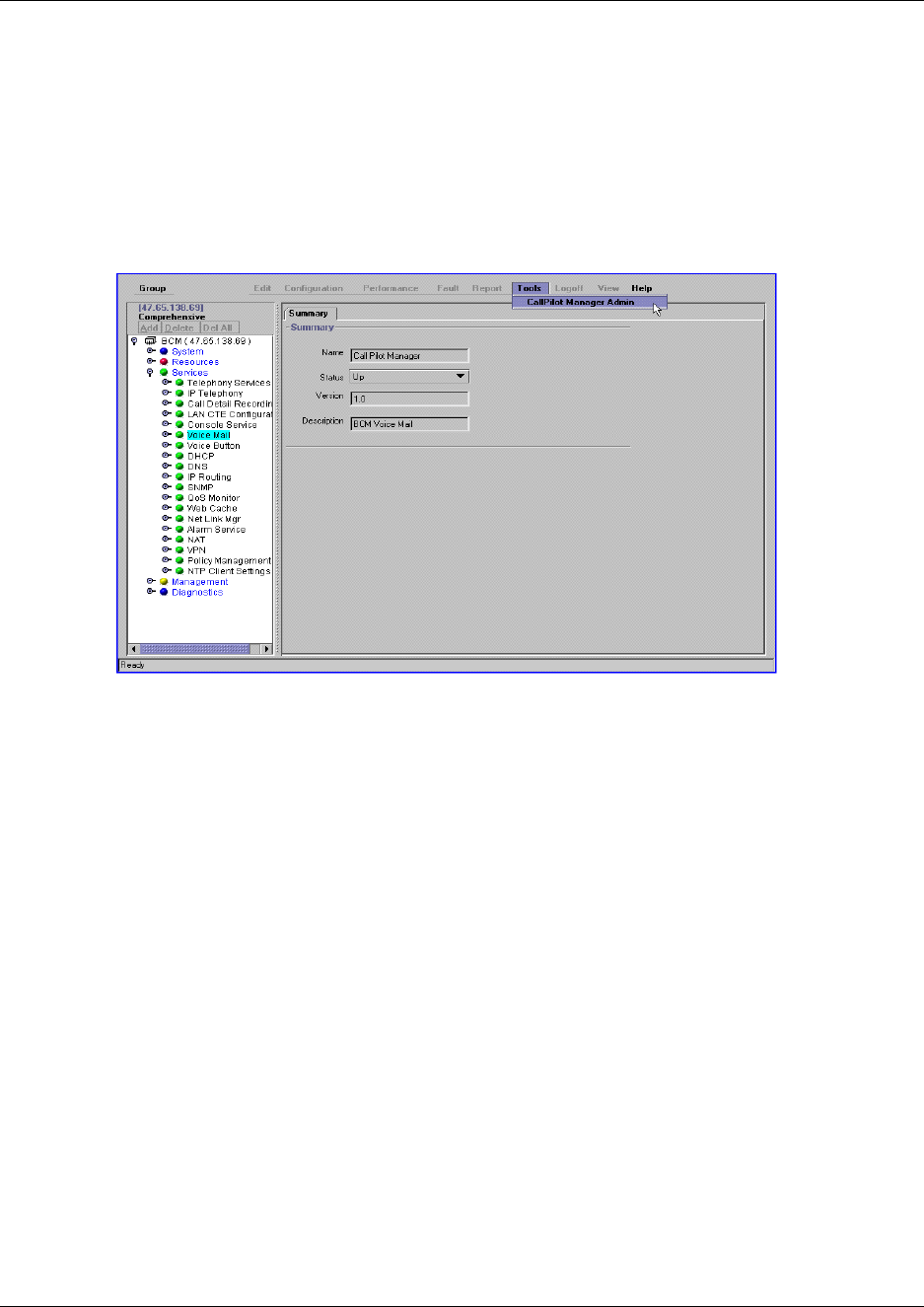
Task: Click the blue status ball beside Diagnostics
Action: tap(164, 592)
